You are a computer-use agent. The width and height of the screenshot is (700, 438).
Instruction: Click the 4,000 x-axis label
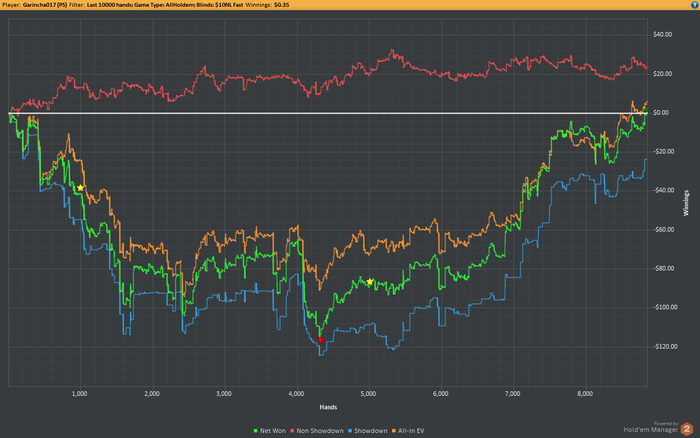pos(296,394)
